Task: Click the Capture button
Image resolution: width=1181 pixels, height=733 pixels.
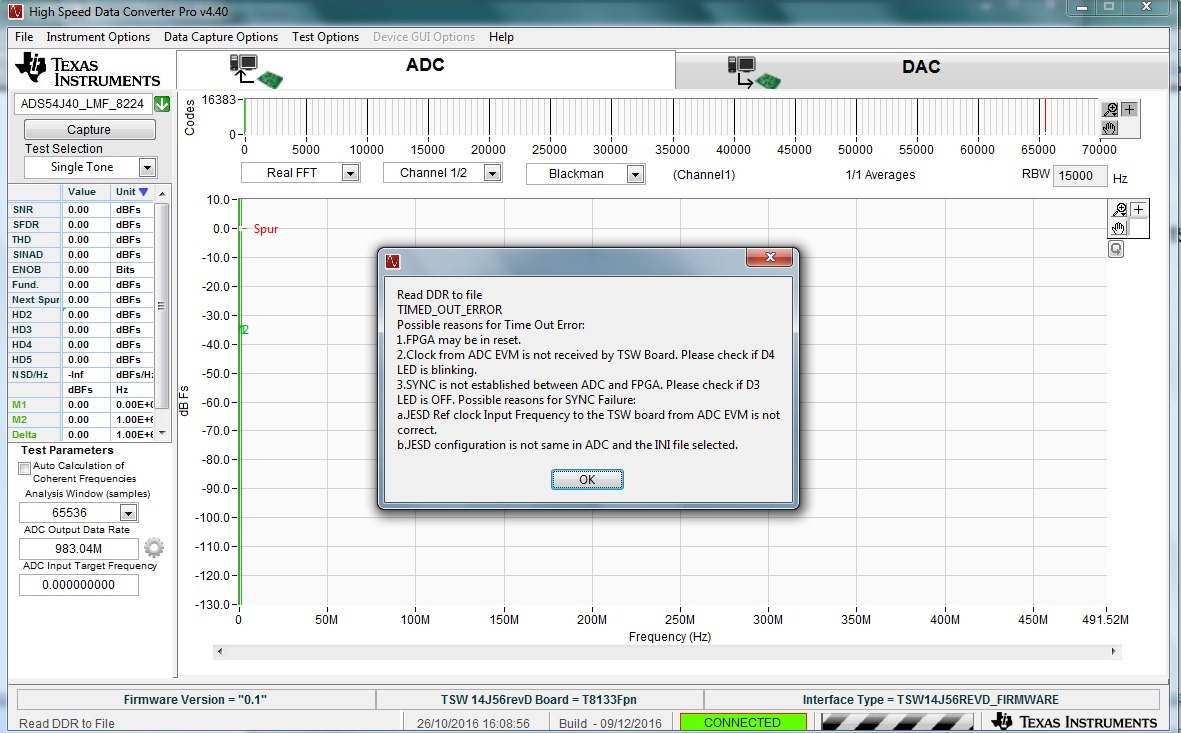Action: (90, 130)
